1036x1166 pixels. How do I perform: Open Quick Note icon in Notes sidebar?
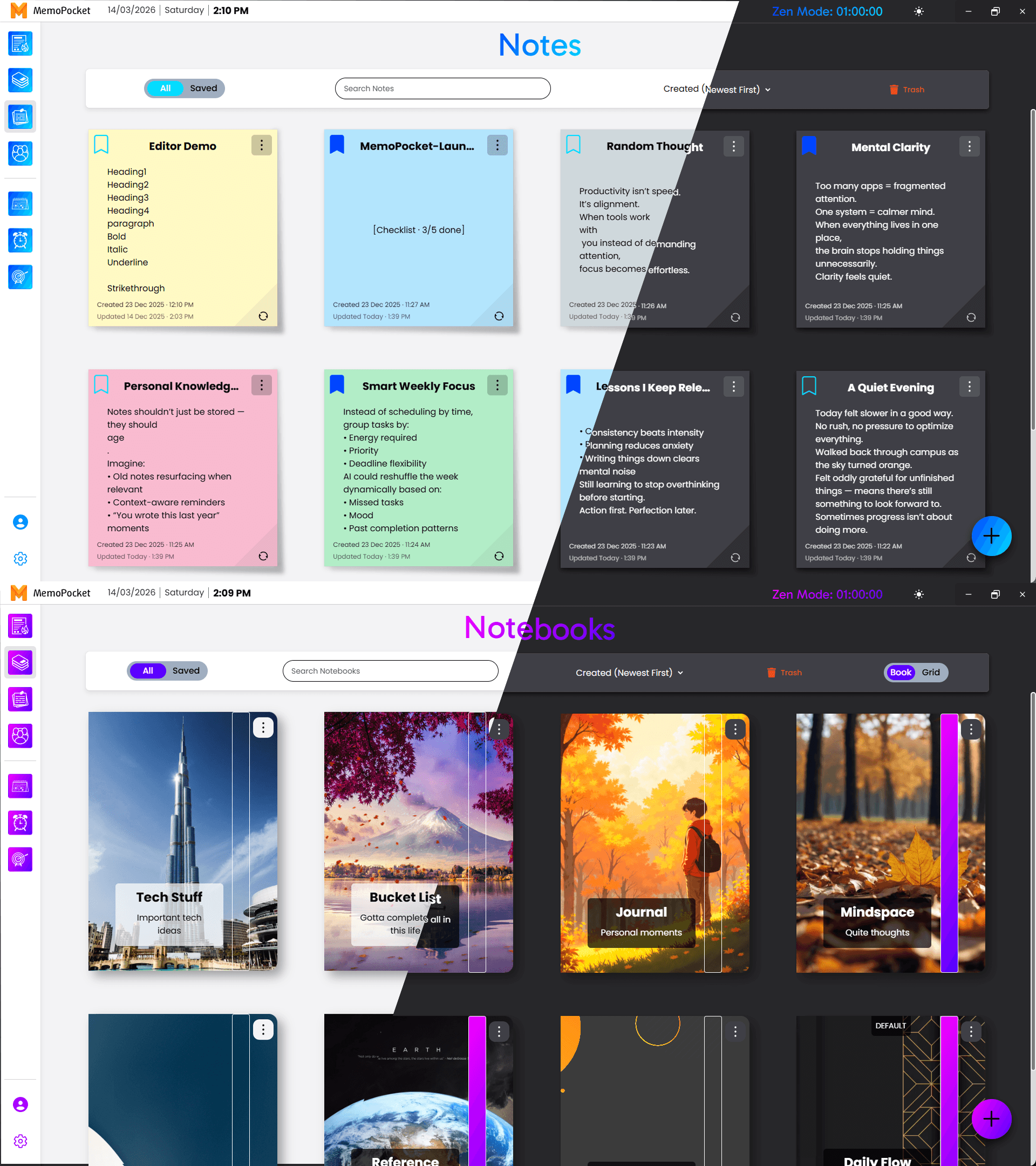click(21, 44)
